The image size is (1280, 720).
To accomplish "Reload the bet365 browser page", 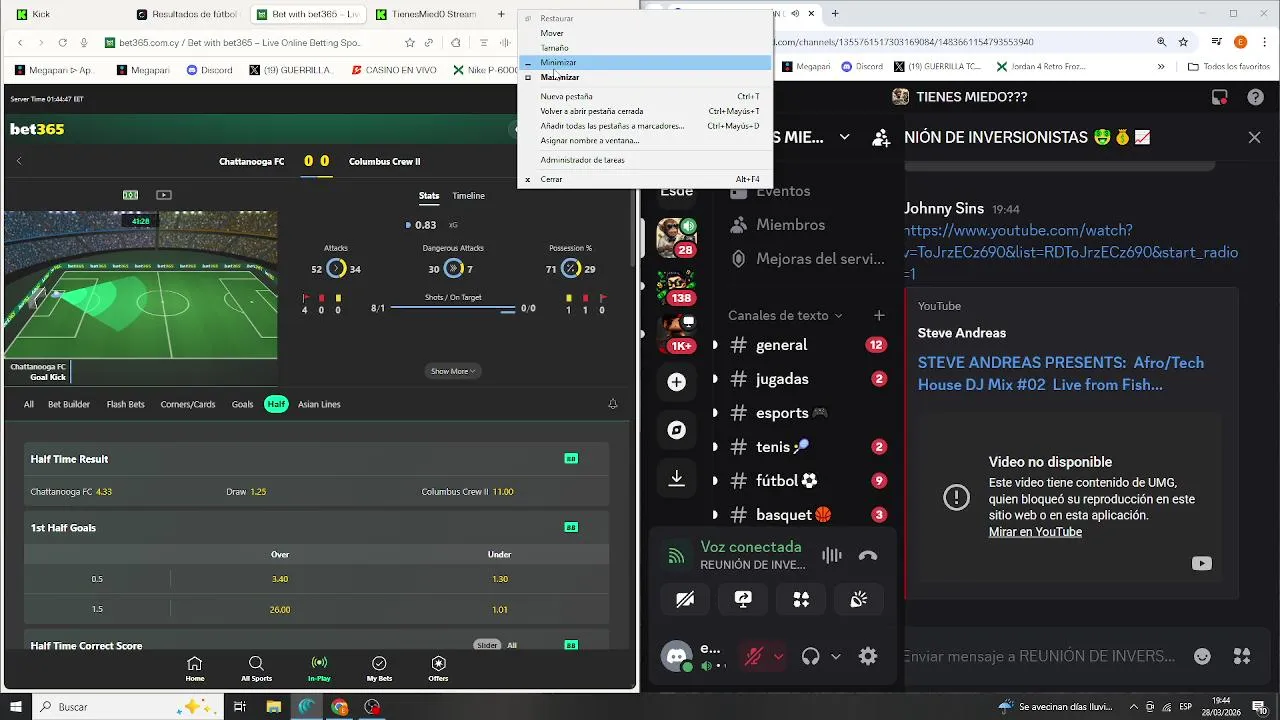I will (62, 43).
